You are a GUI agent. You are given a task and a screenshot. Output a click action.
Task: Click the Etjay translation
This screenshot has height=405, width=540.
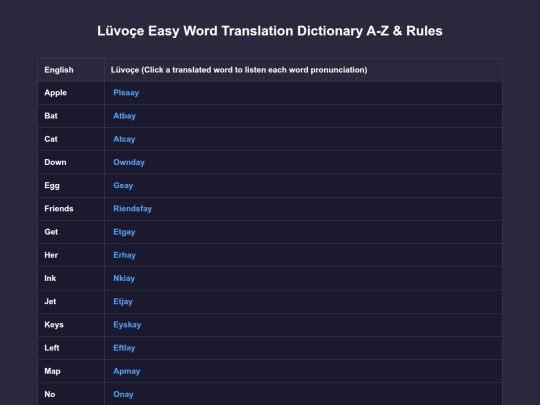[123, 302]
